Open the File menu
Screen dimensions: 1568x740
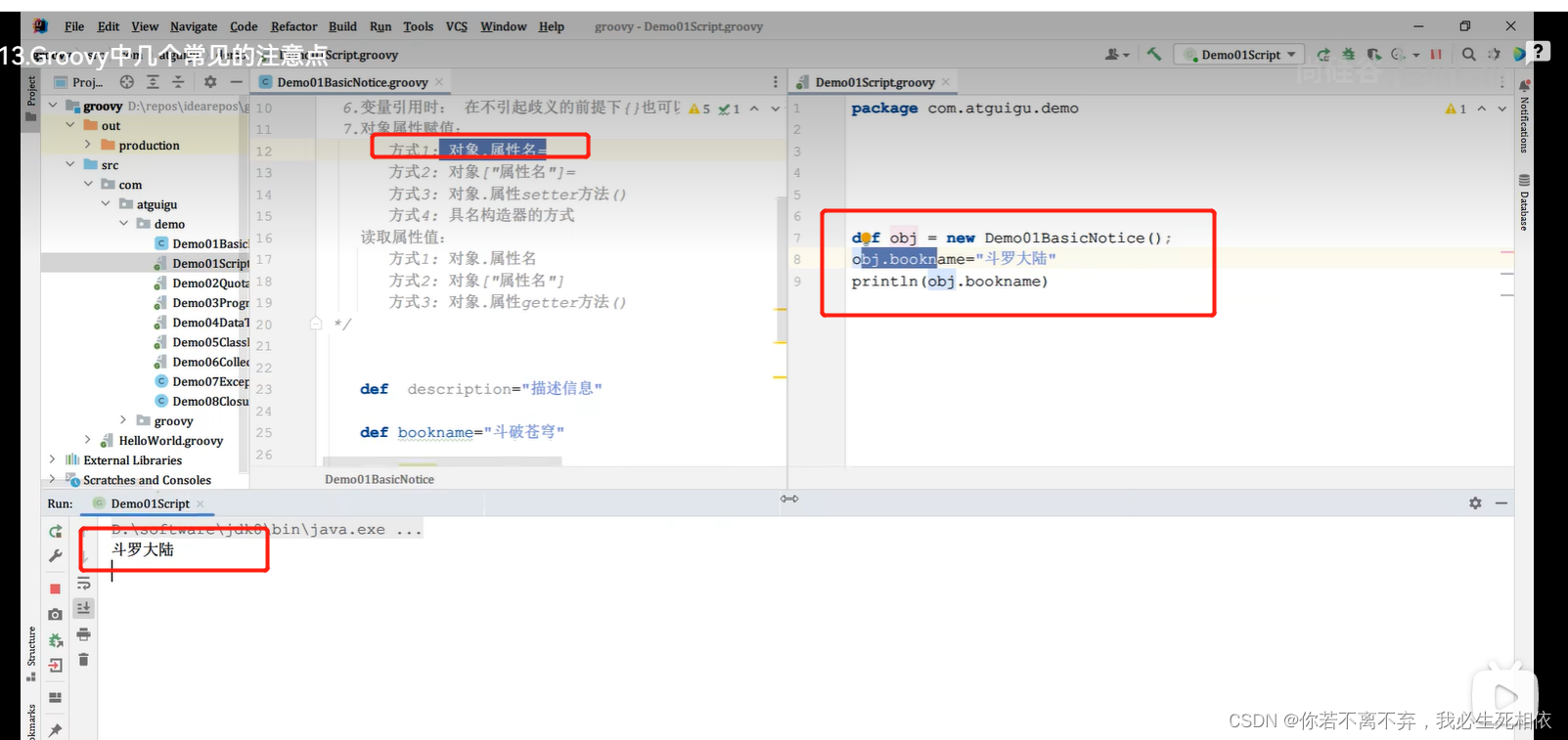click(x=74, y=26)
